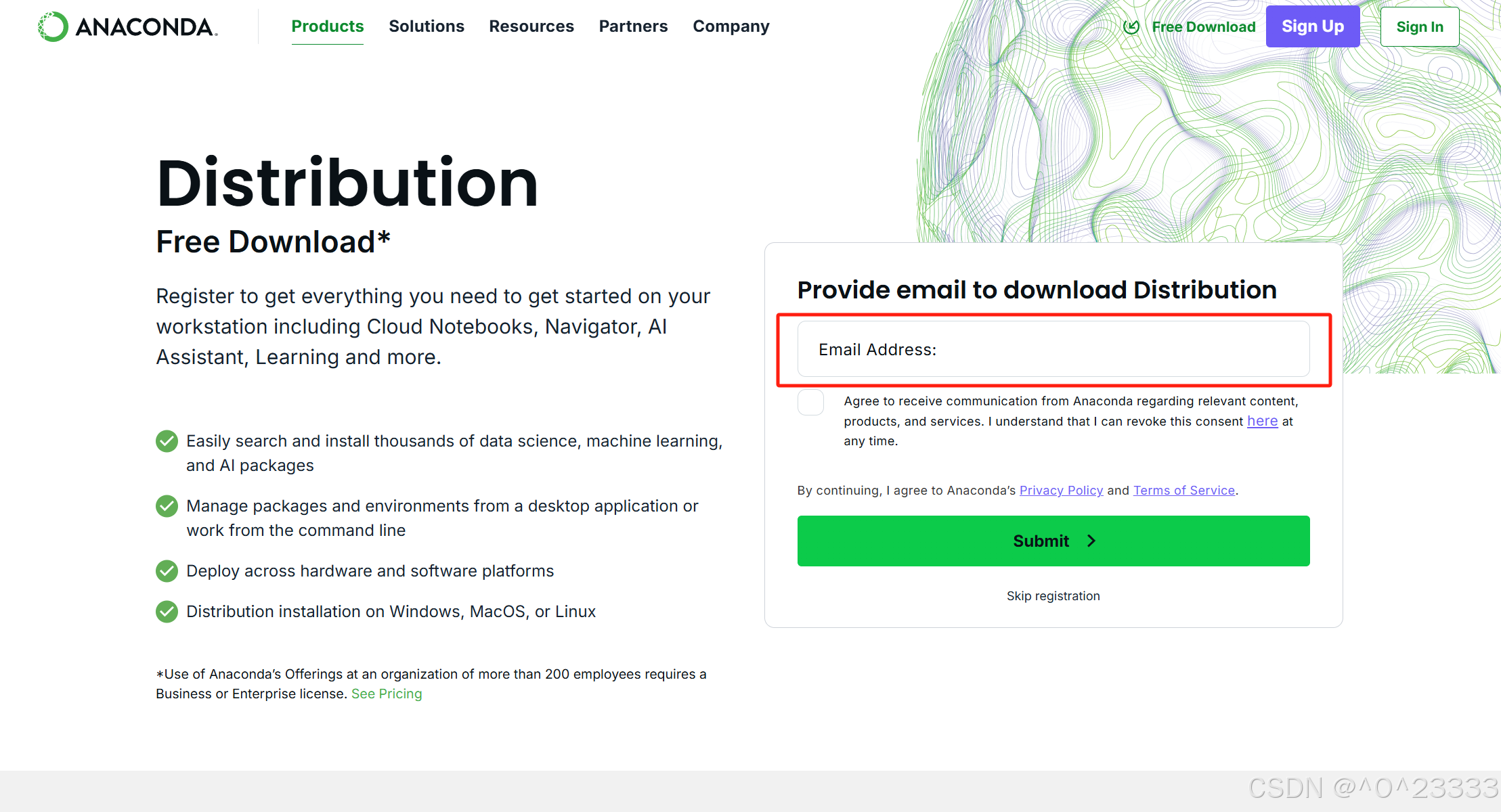Expand the Partners navigation menu
This screenshot has height=812, width=1501.
click(x=633, y=26)
